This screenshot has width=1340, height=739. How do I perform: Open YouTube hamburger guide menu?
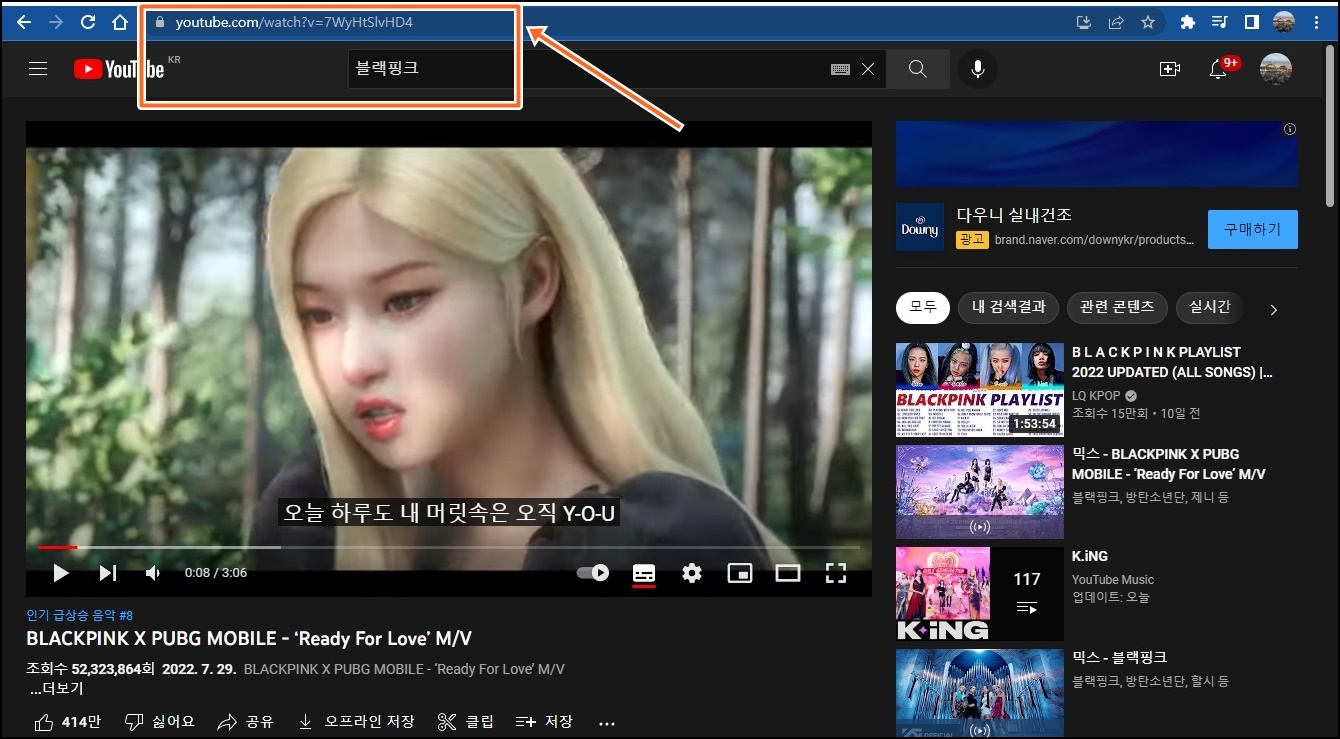38,69
